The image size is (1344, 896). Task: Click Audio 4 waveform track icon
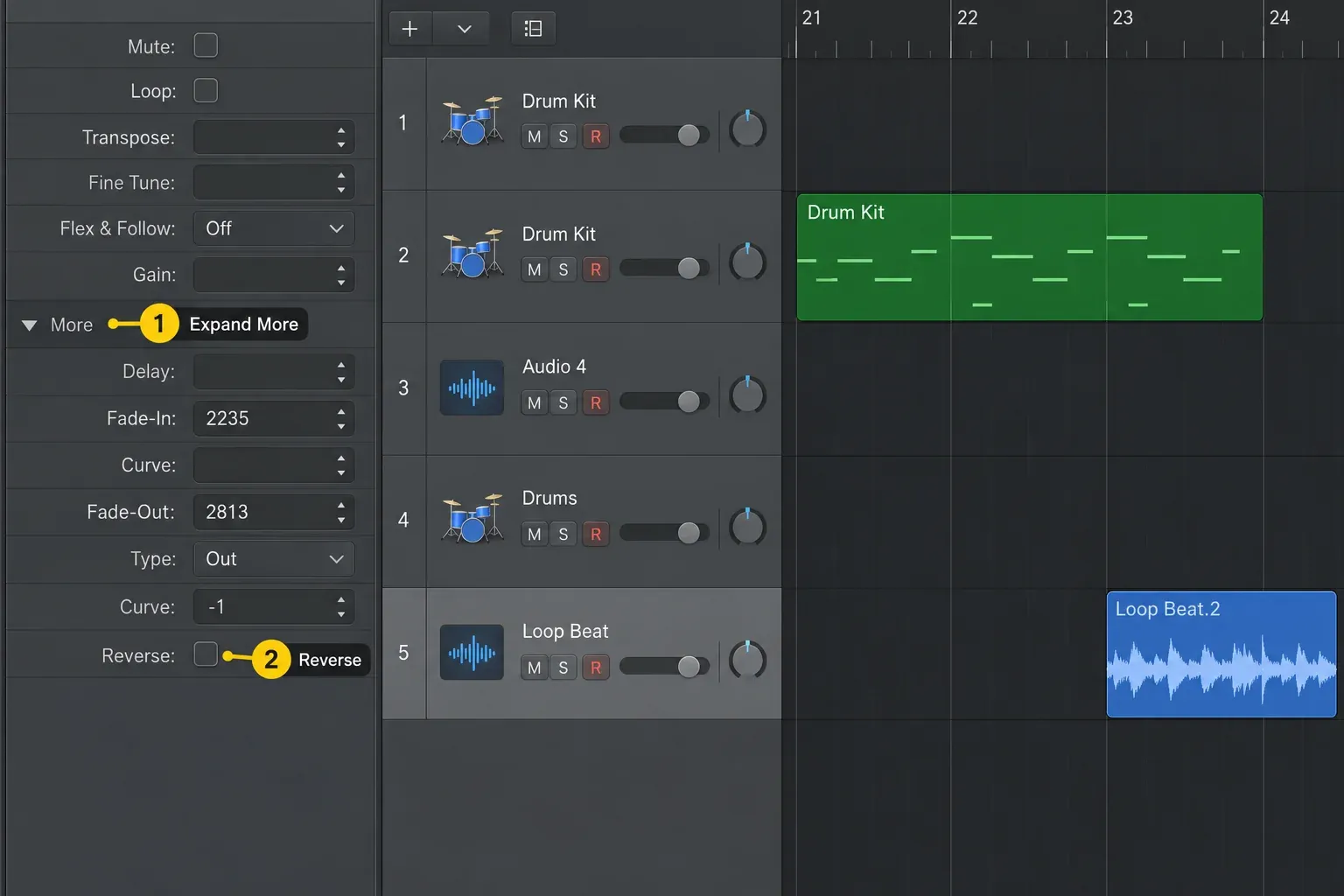pos(472,388)
